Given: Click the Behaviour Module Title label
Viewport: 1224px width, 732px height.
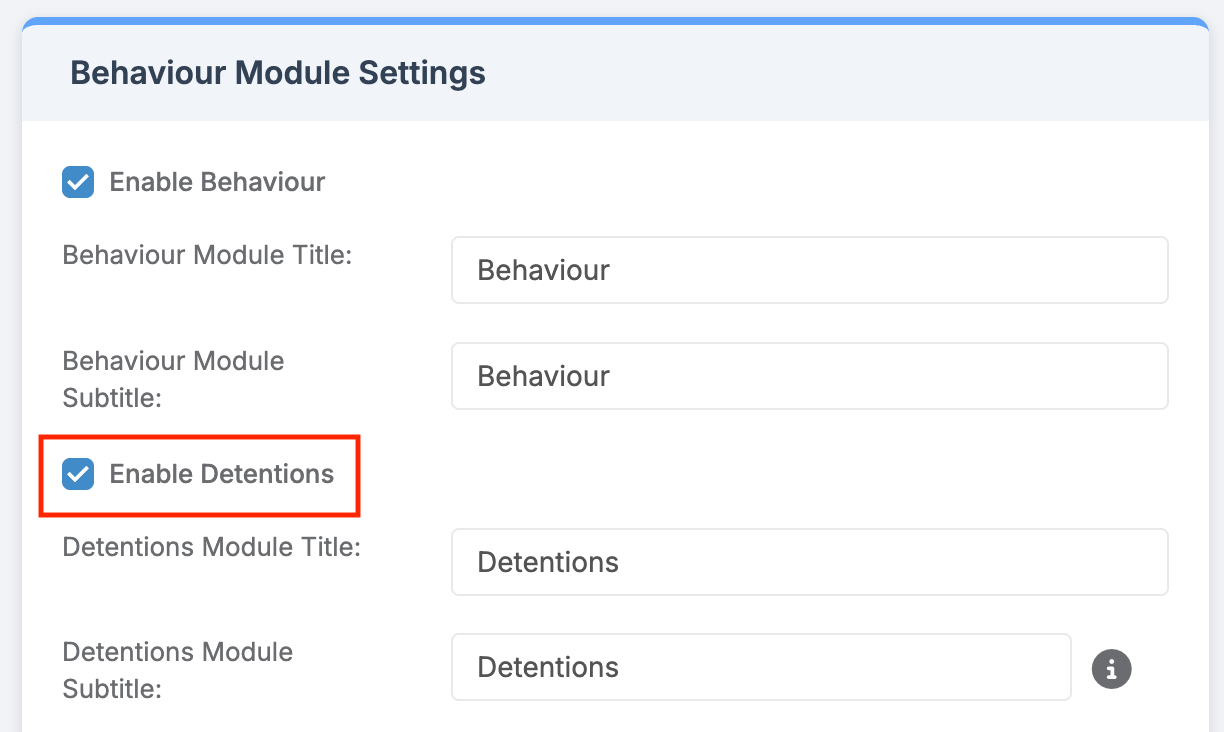Looking at the screenshot, I should (207, 255).
